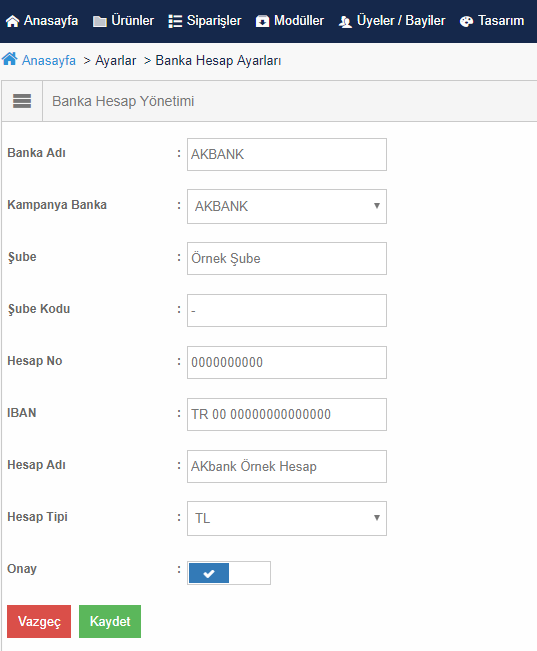Focus the IBAN text field
The width and height of the screenshot is (537, 651).
click(287, 414)
